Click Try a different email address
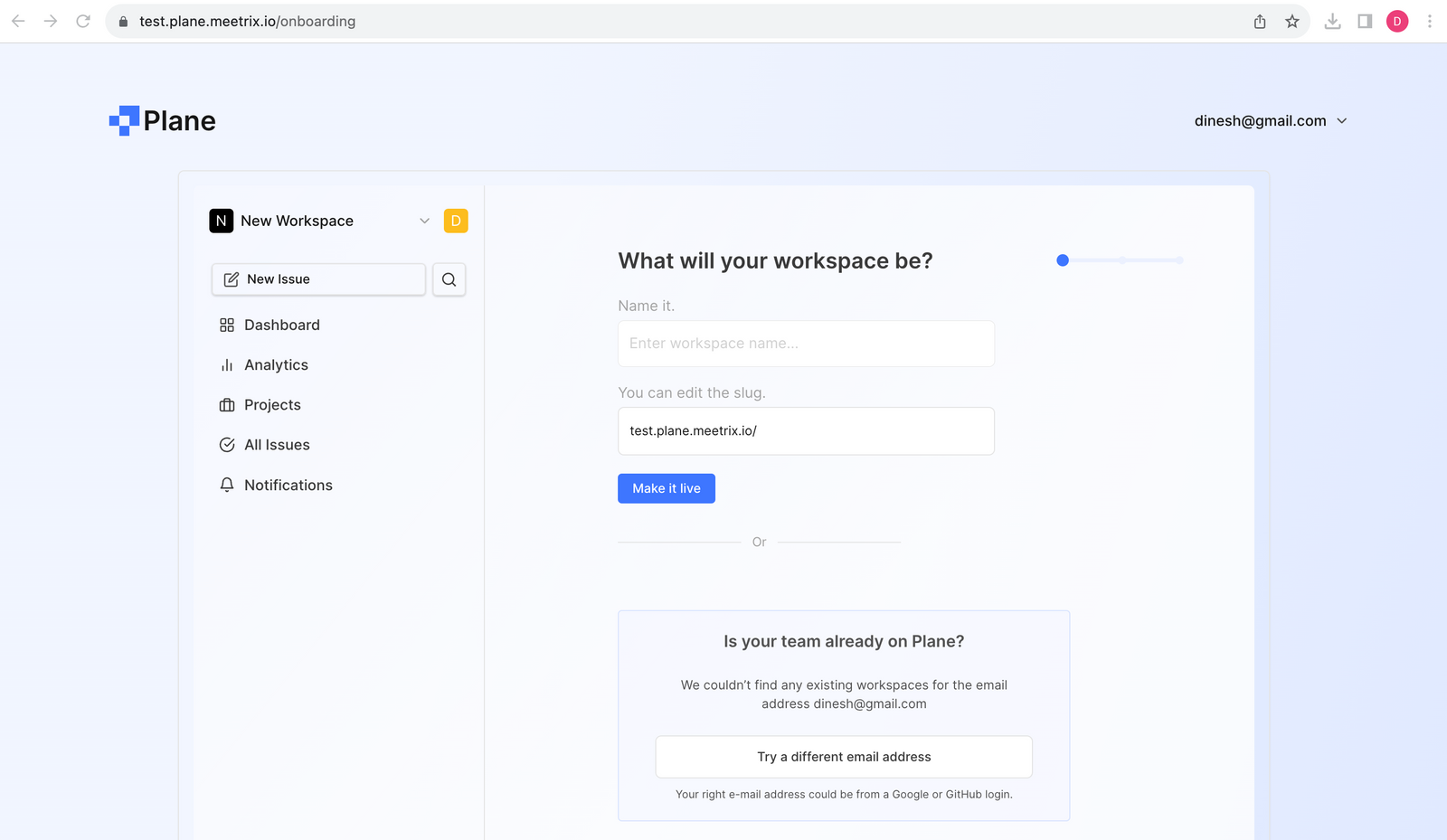The height and width of the screenshot is (840, 1447). (843, 757)
